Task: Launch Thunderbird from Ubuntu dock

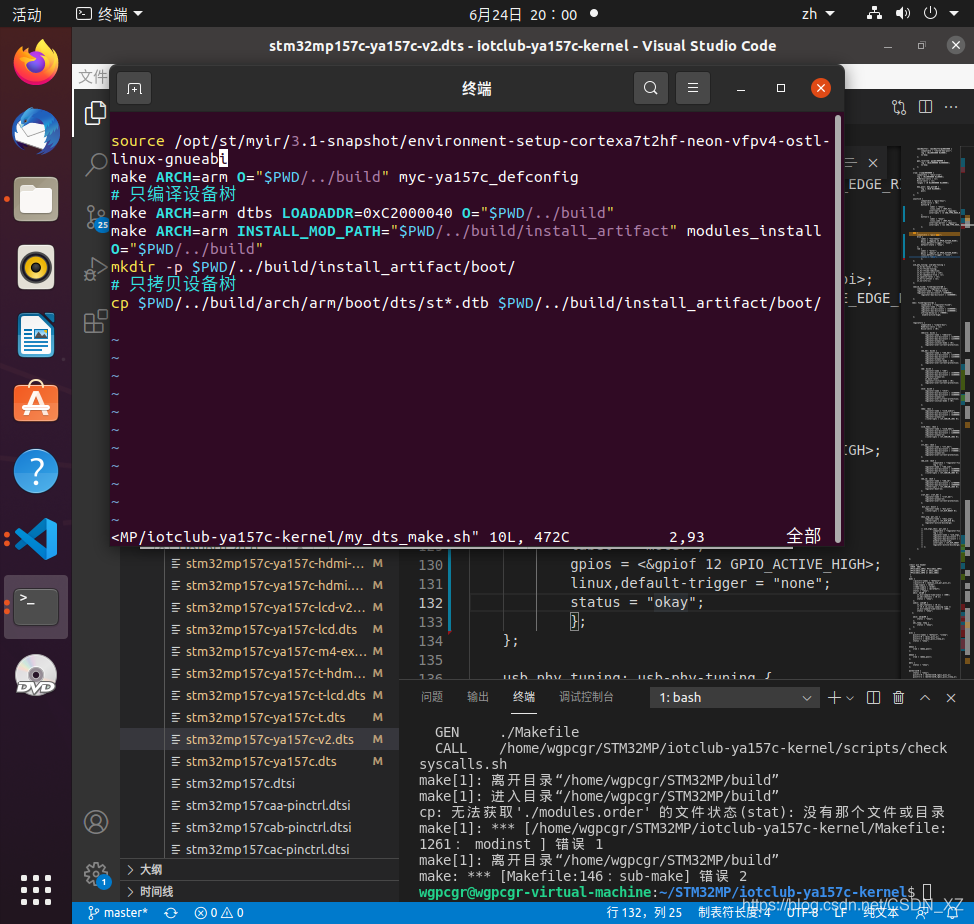Action: 36,131
